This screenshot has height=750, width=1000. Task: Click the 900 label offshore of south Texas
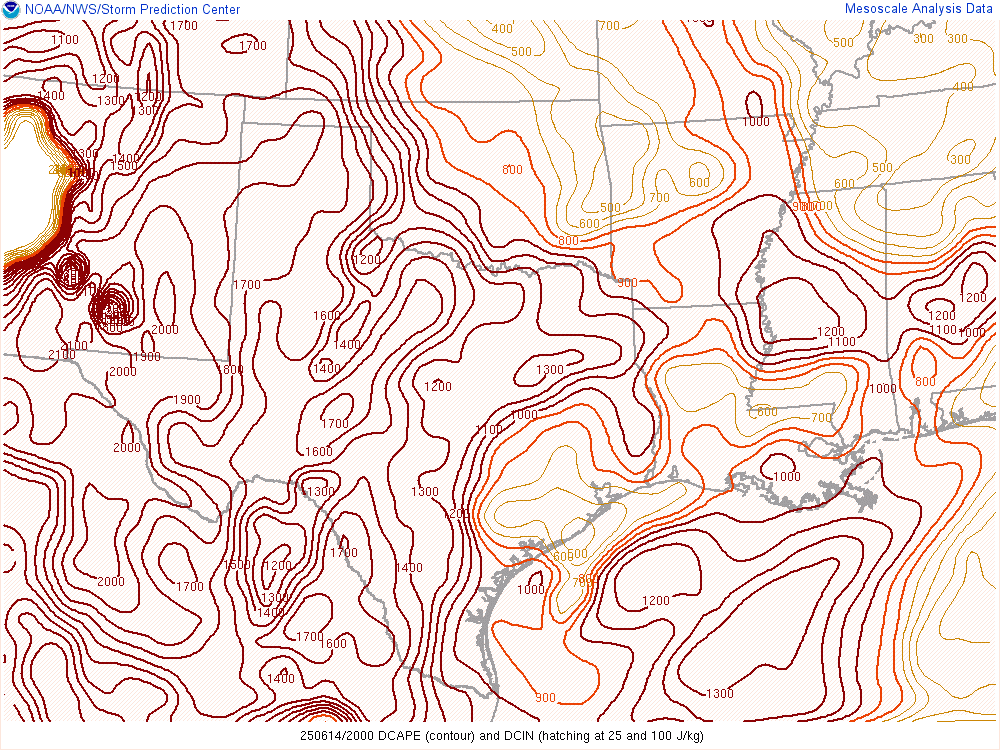click(x=545, y=698)
